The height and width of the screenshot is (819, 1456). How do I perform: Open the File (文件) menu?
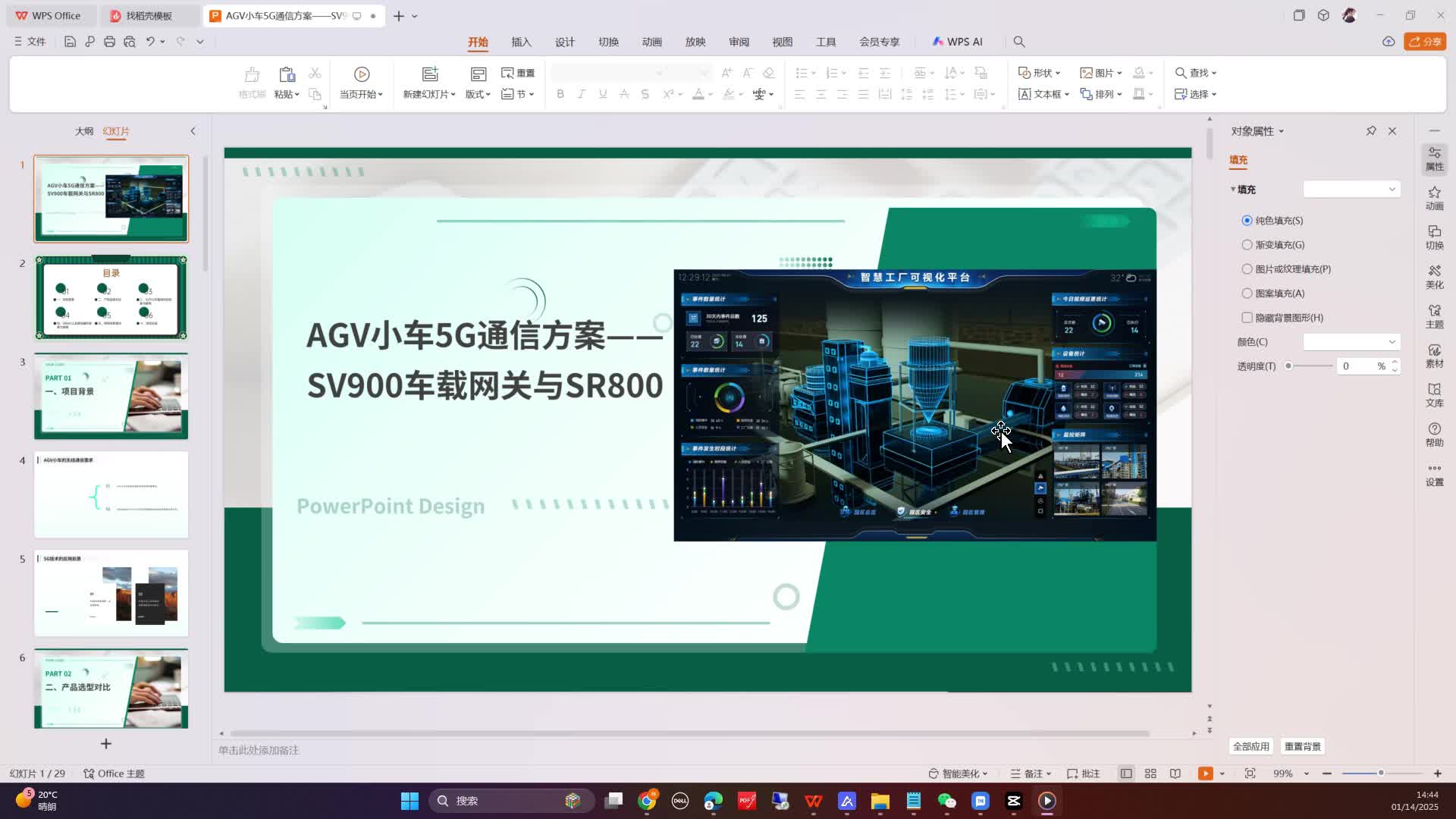(x=30, y=42)
